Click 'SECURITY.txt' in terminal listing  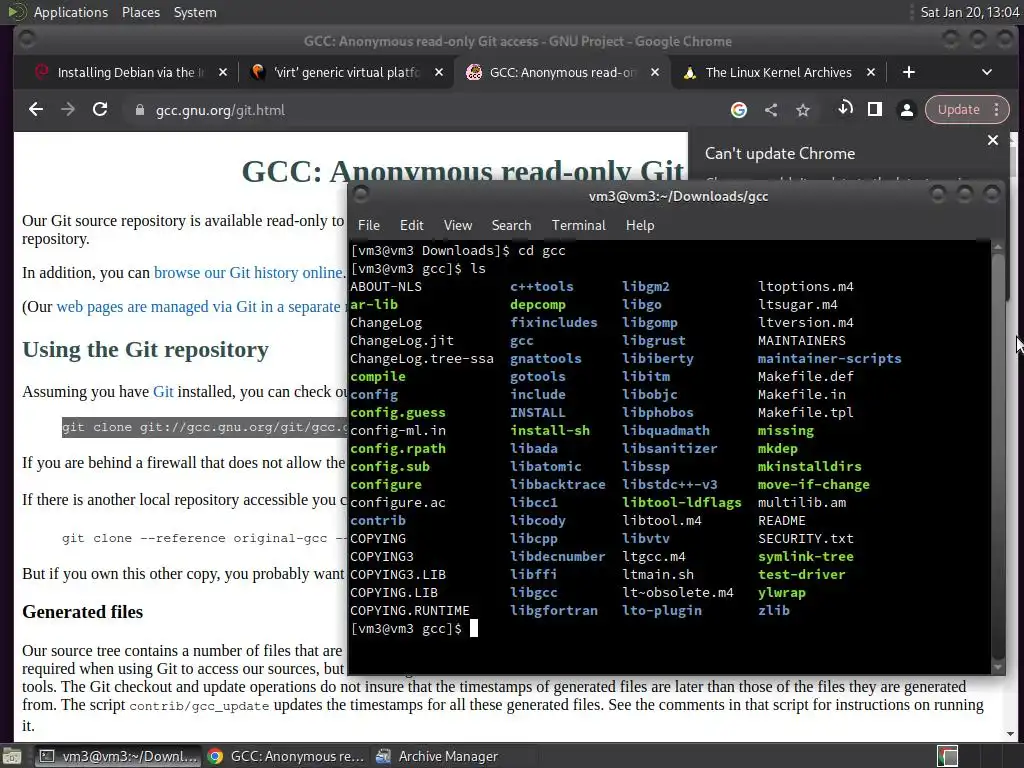(806, 538)
